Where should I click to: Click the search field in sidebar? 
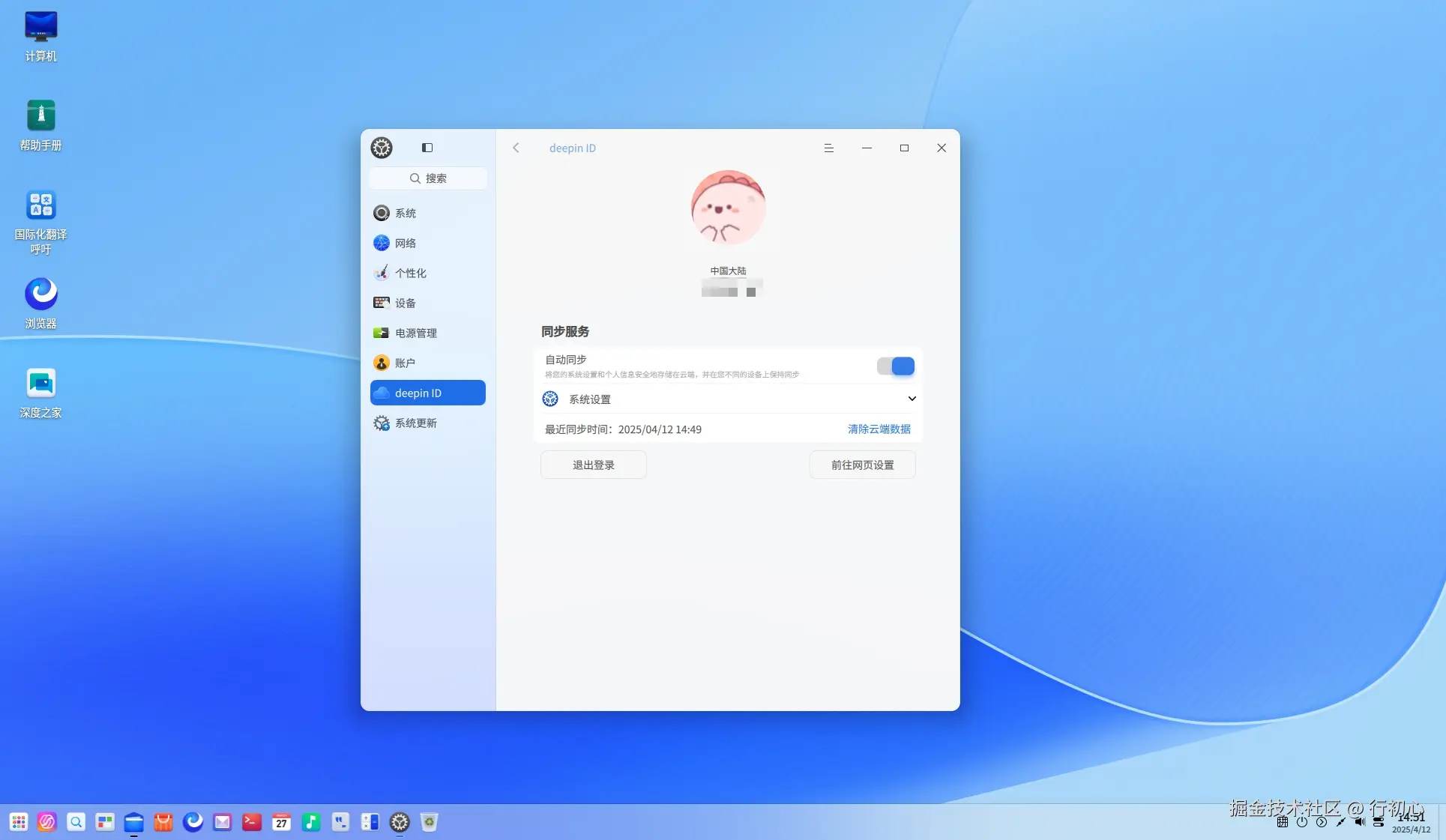click(427, 178)
